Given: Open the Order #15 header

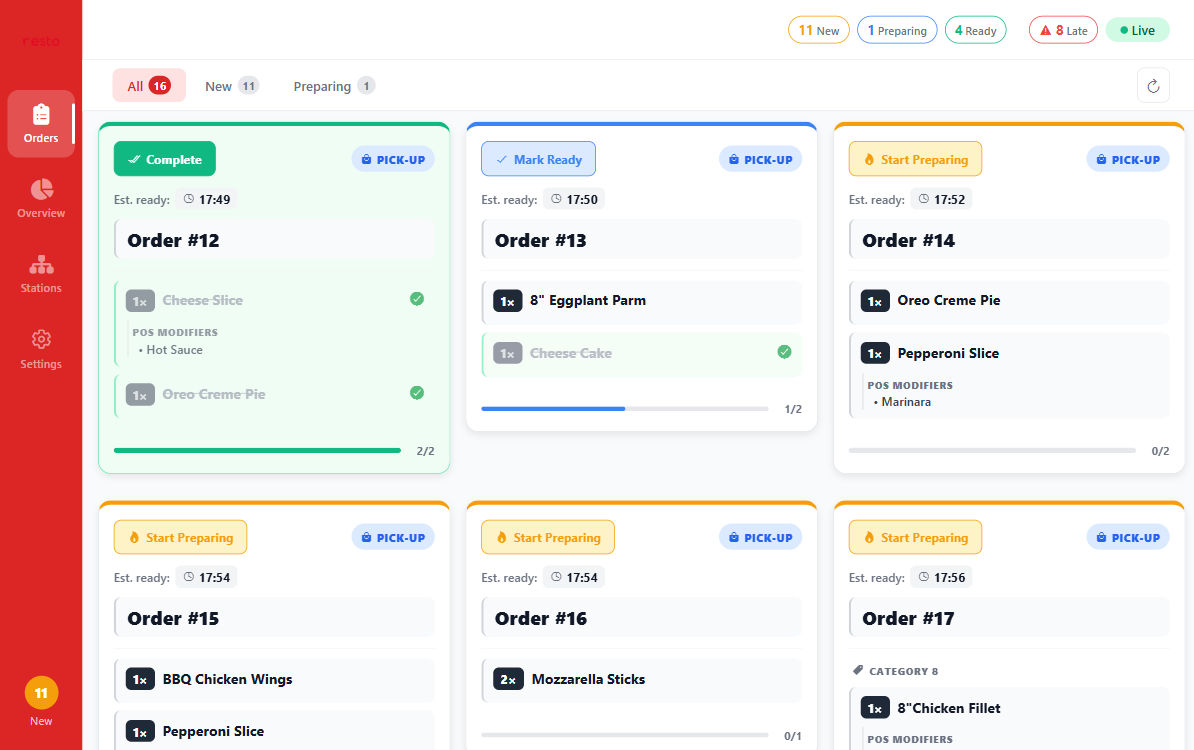Looking at the screenshot, I should (x=274, y=618).
